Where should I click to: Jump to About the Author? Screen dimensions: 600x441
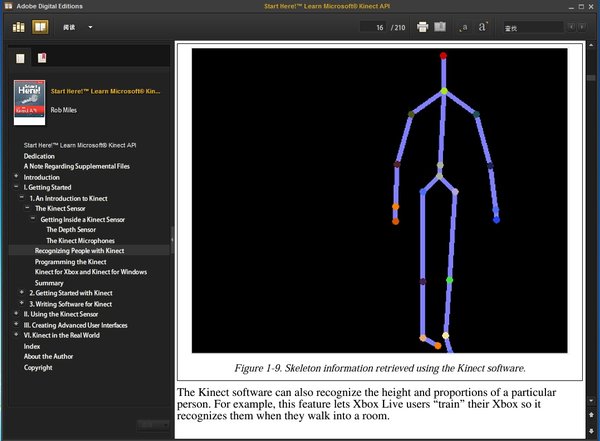(x=46, y=357)
